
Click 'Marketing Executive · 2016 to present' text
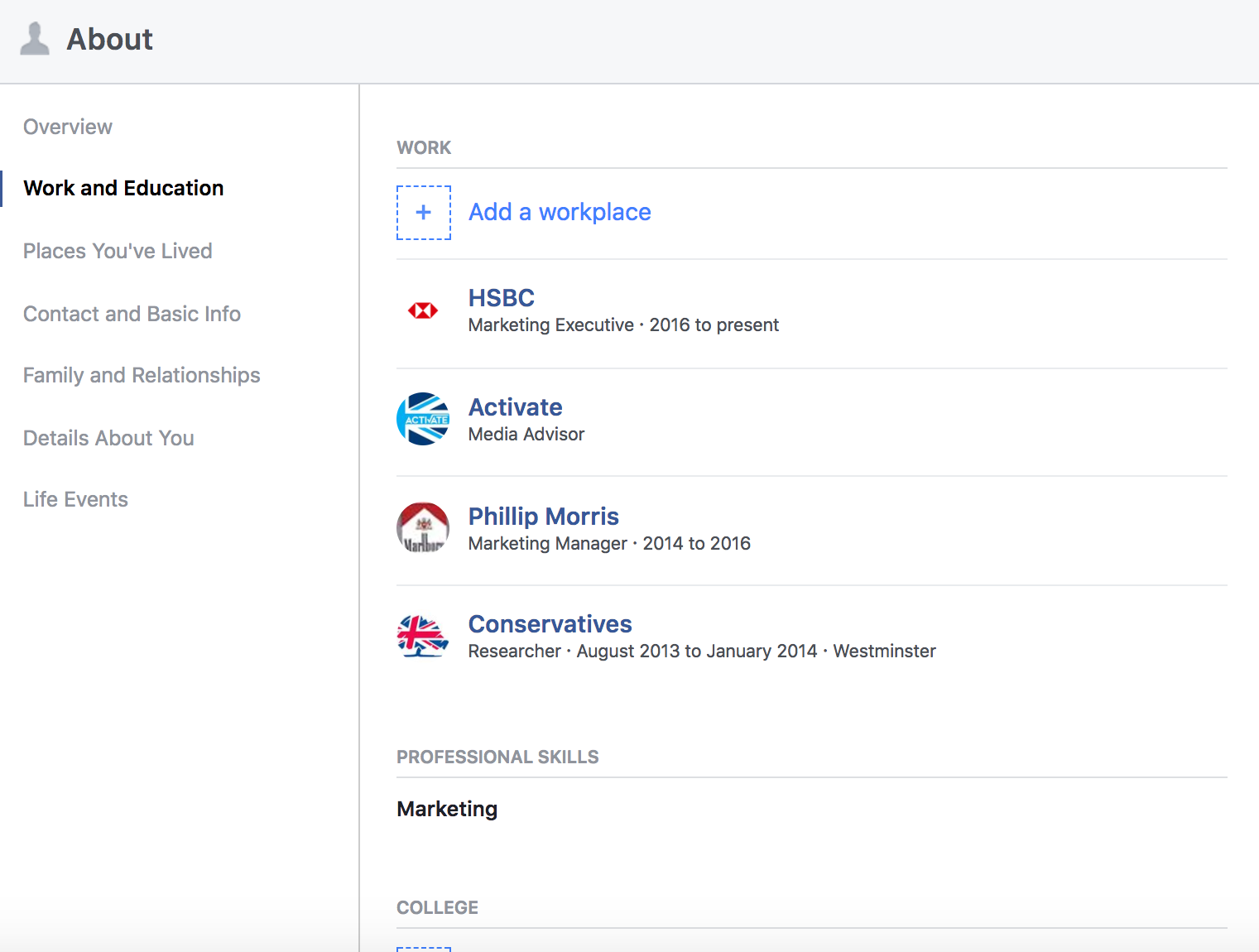[x=623, y=325]
